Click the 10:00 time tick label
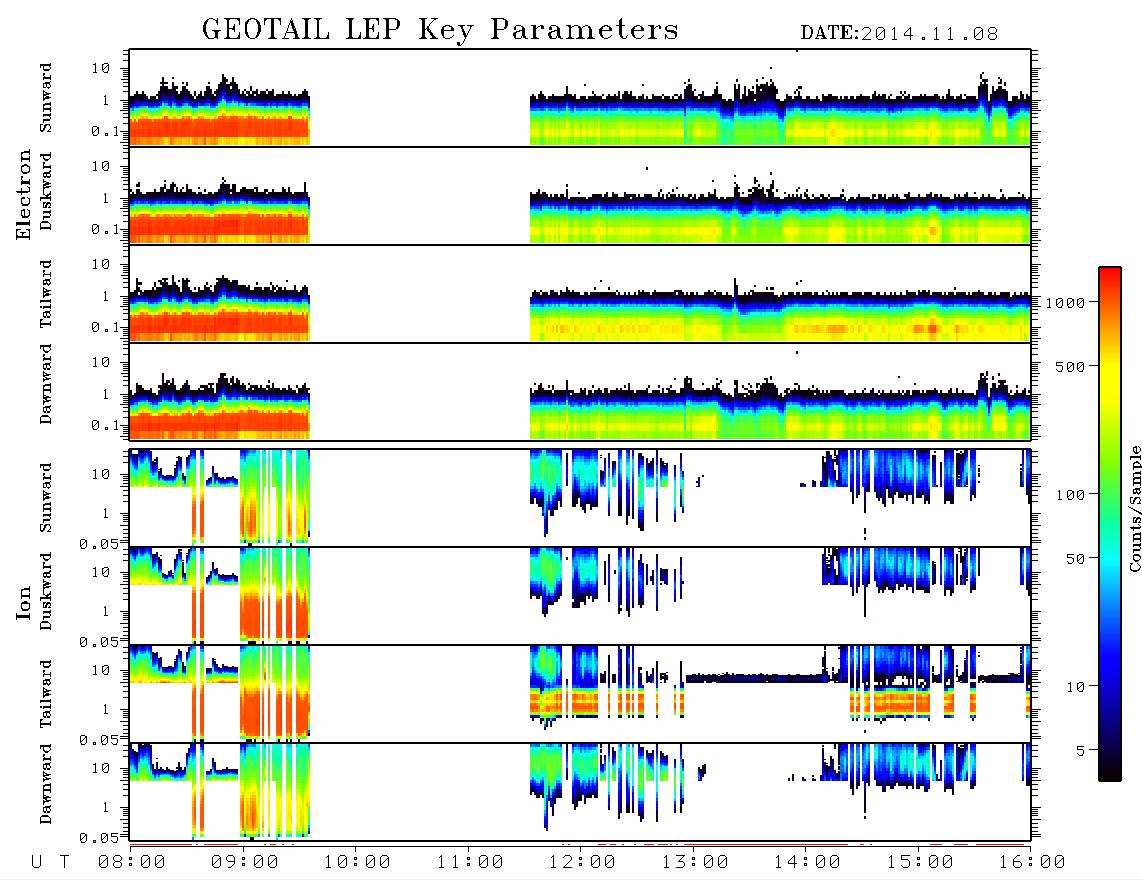This screenshot has width=1142, height=880. (357, 862)
